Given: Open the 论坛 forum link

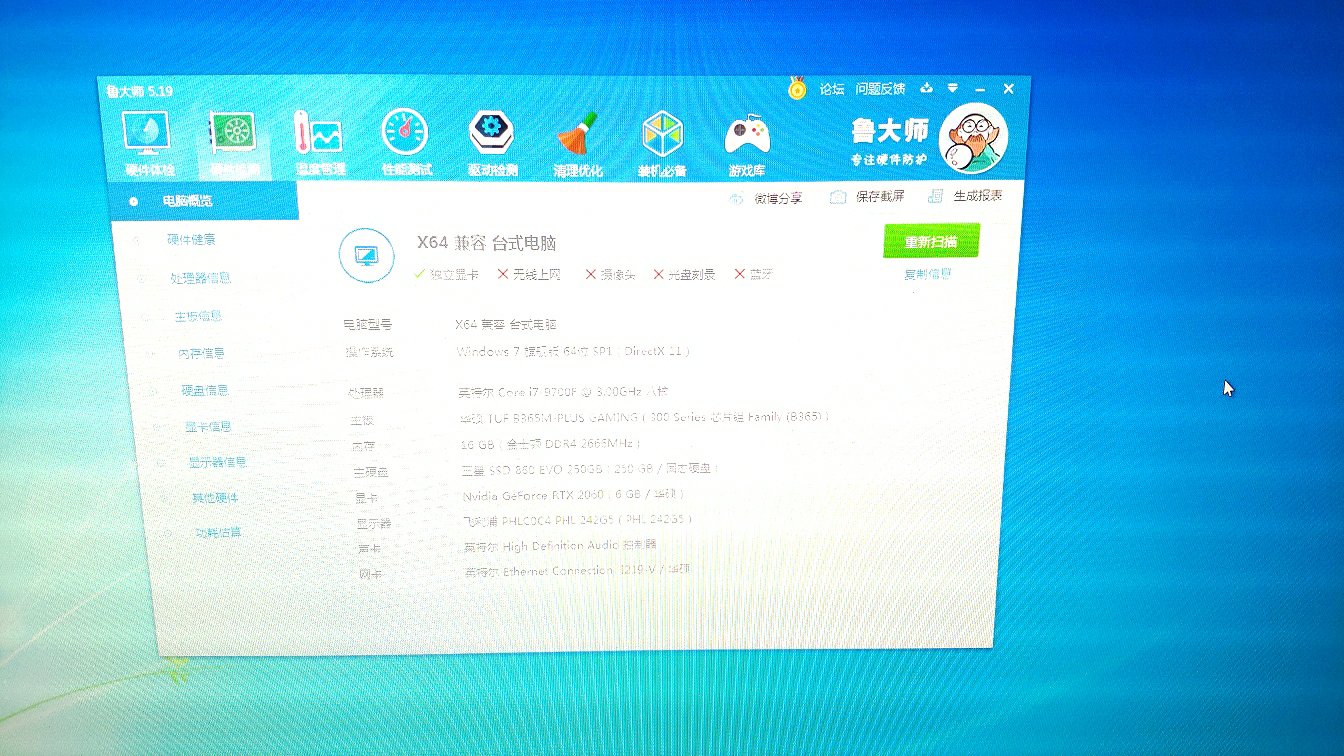Looking at the screenshot, I should tap(832, 89).
